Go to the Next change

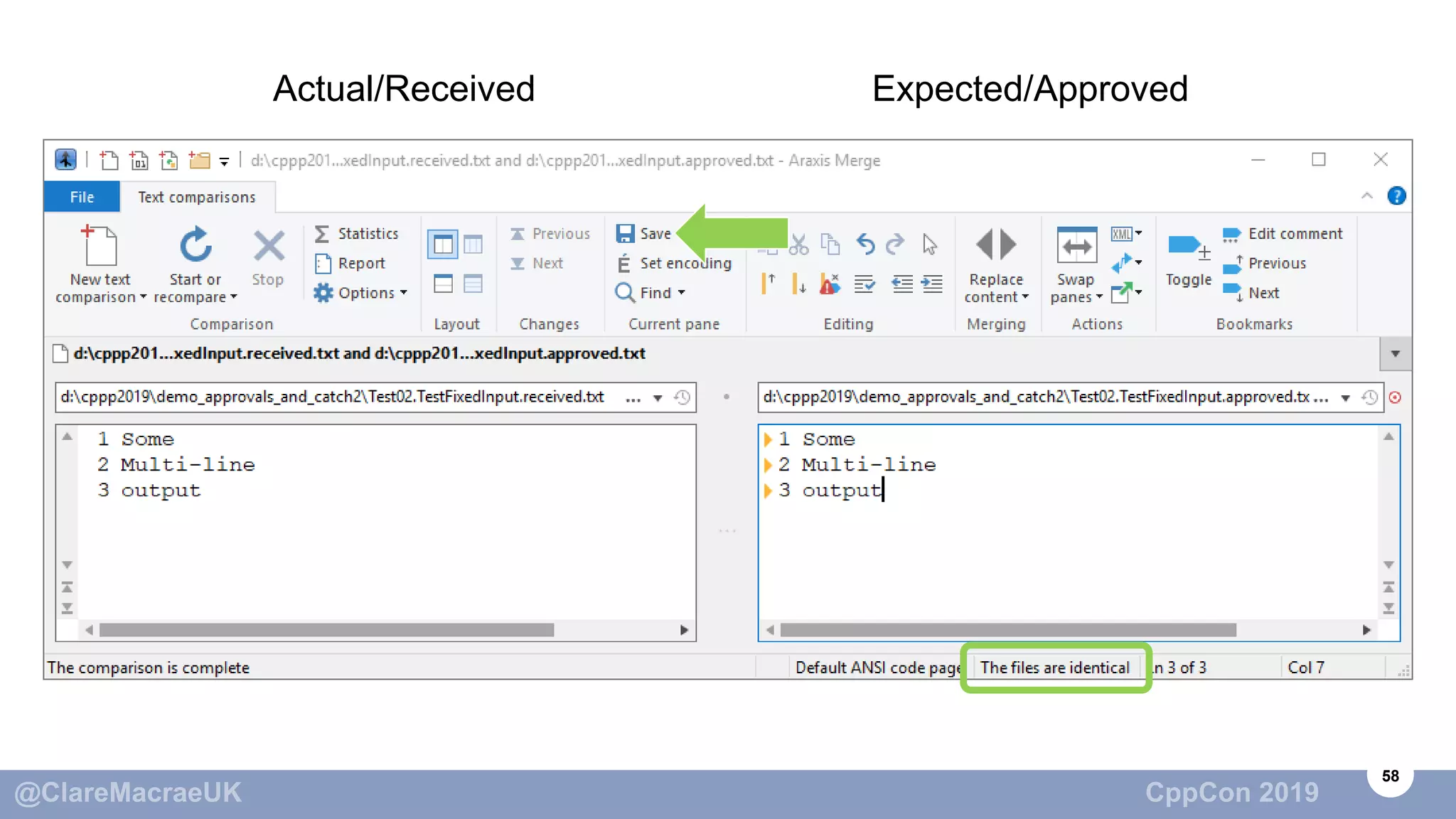537,264
